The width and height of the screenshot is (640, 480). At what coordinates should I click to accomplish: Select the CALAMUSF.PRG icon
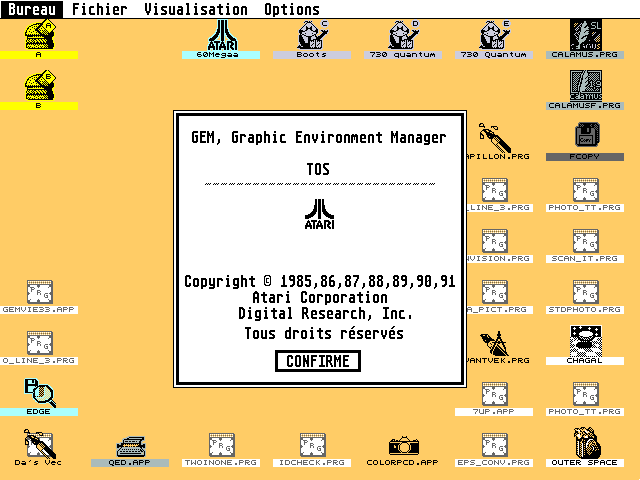[586, 86]
